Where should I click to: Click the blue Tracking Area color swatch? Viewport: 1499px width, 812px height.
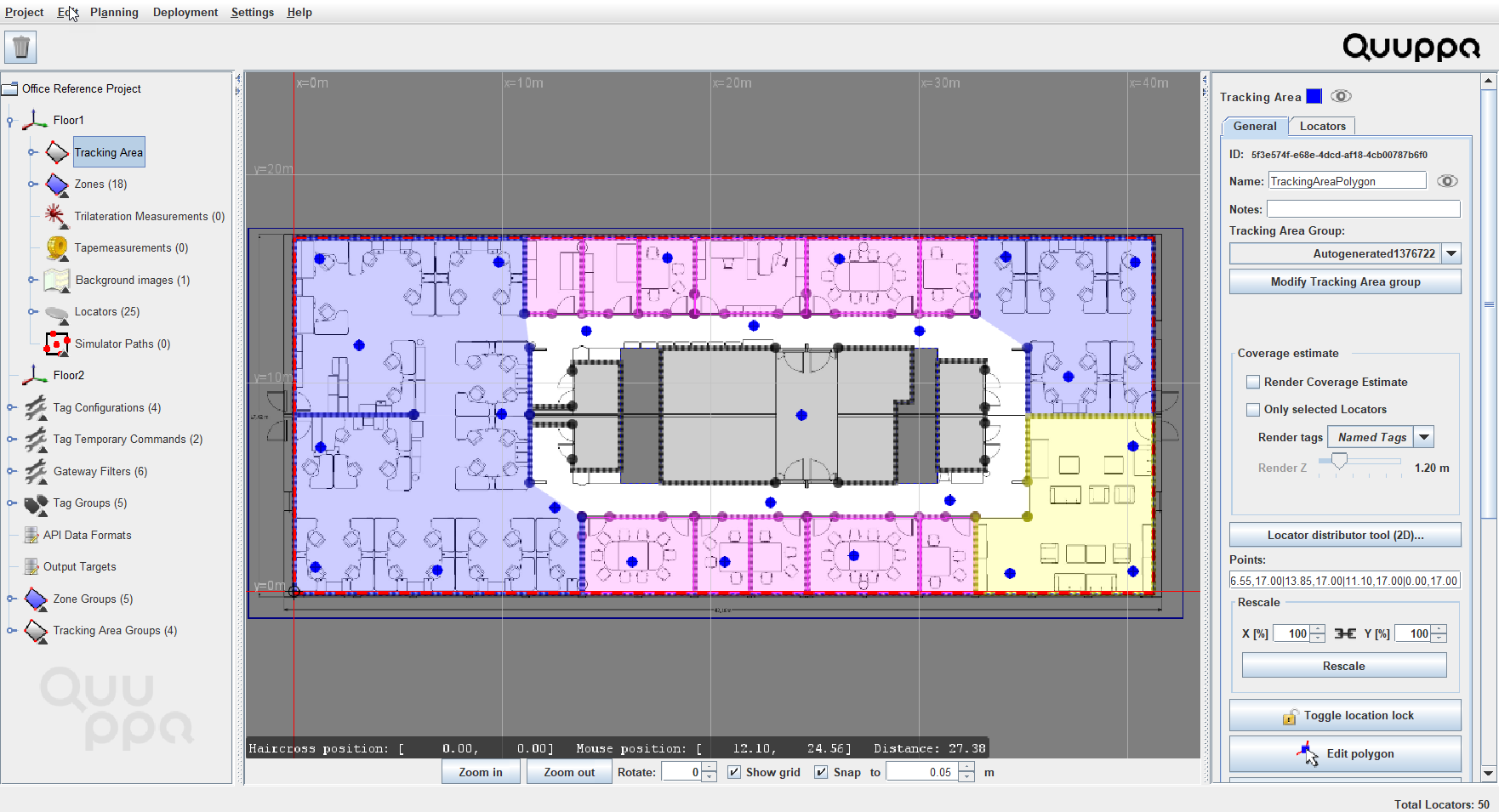pyautogui.click(x=1314, y=96)
